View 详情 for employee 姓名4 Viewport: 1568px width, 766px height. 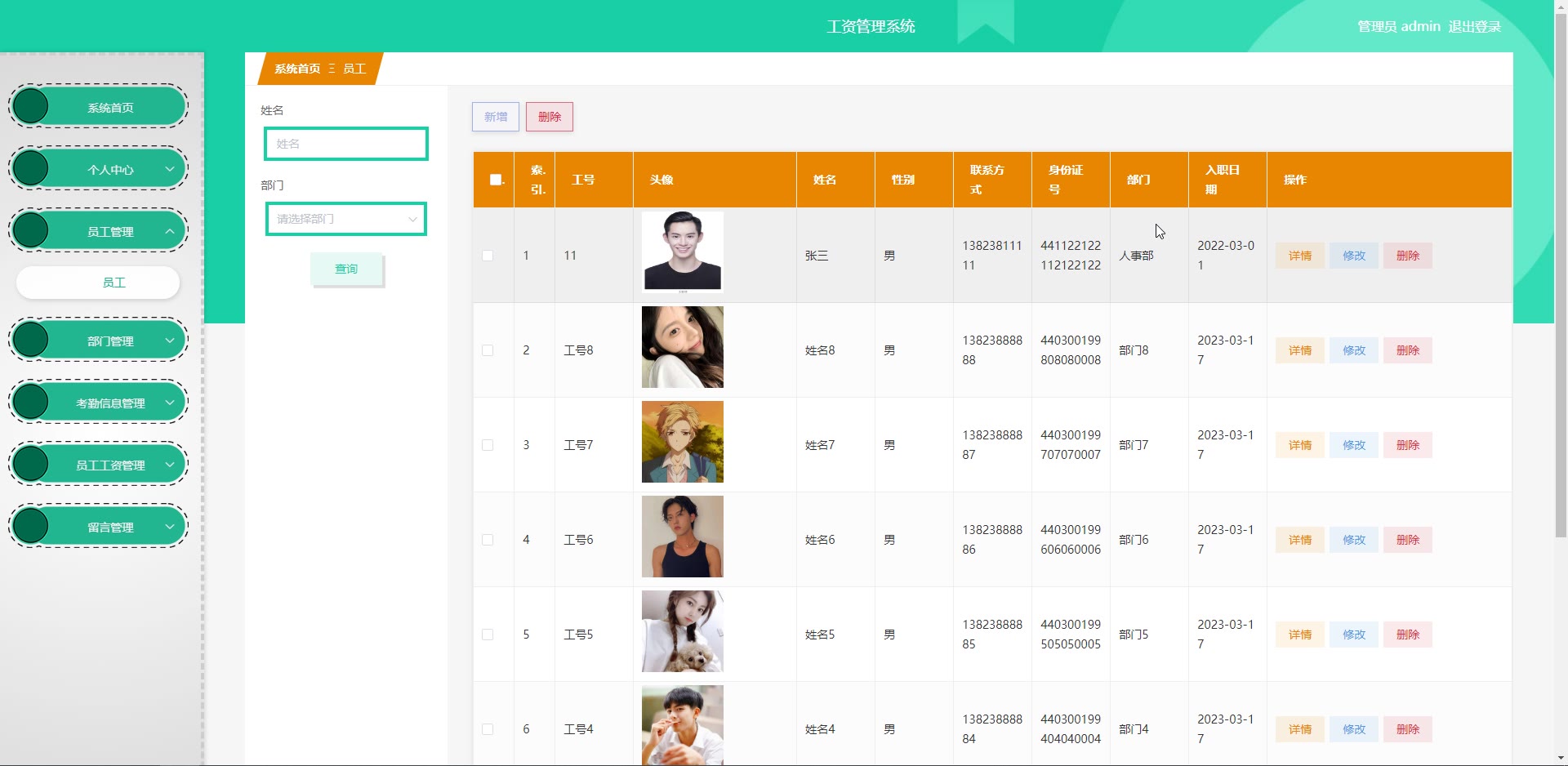[1300, 729]
